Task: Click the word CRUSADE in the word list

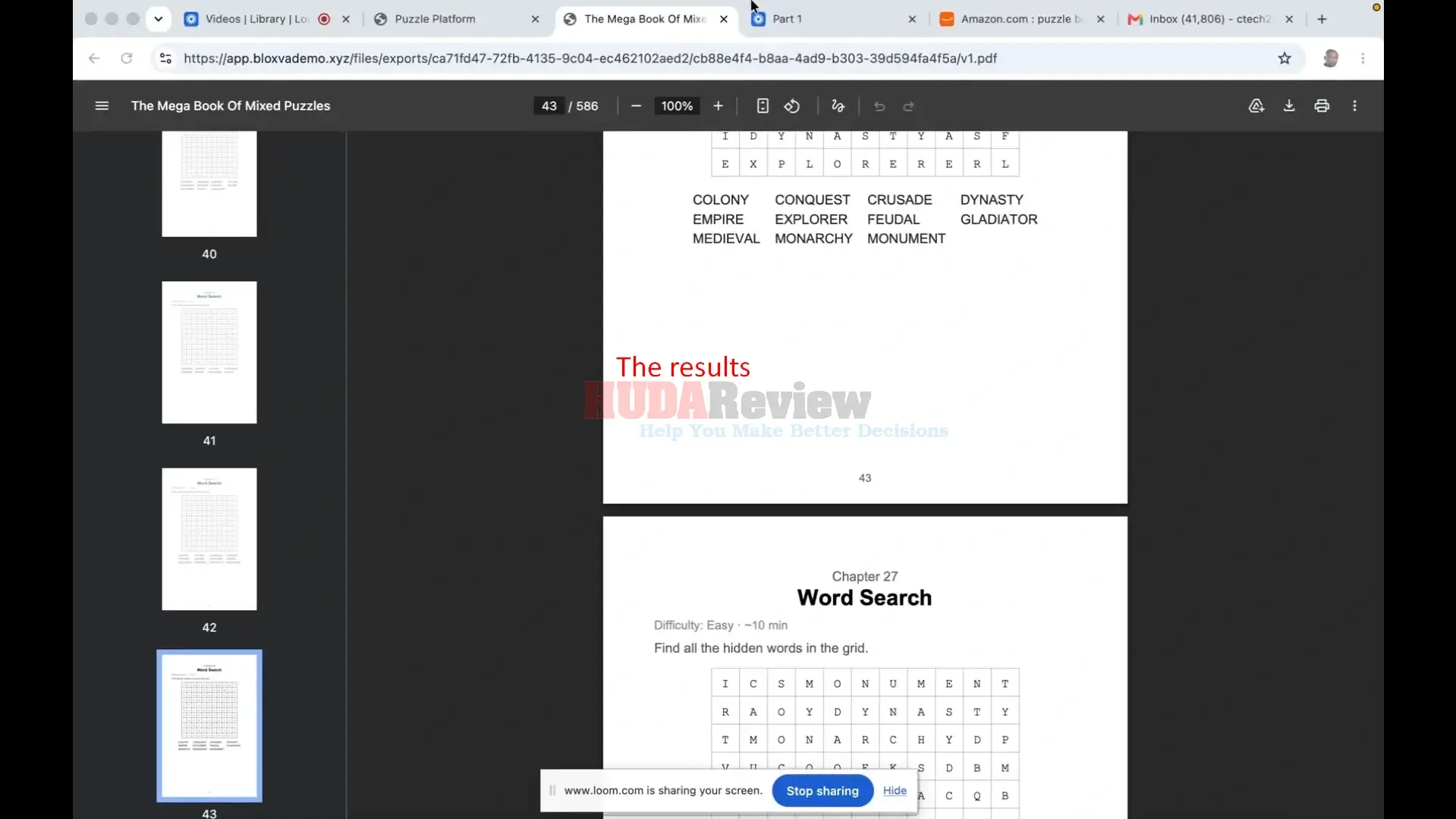Action: (899, 200)
